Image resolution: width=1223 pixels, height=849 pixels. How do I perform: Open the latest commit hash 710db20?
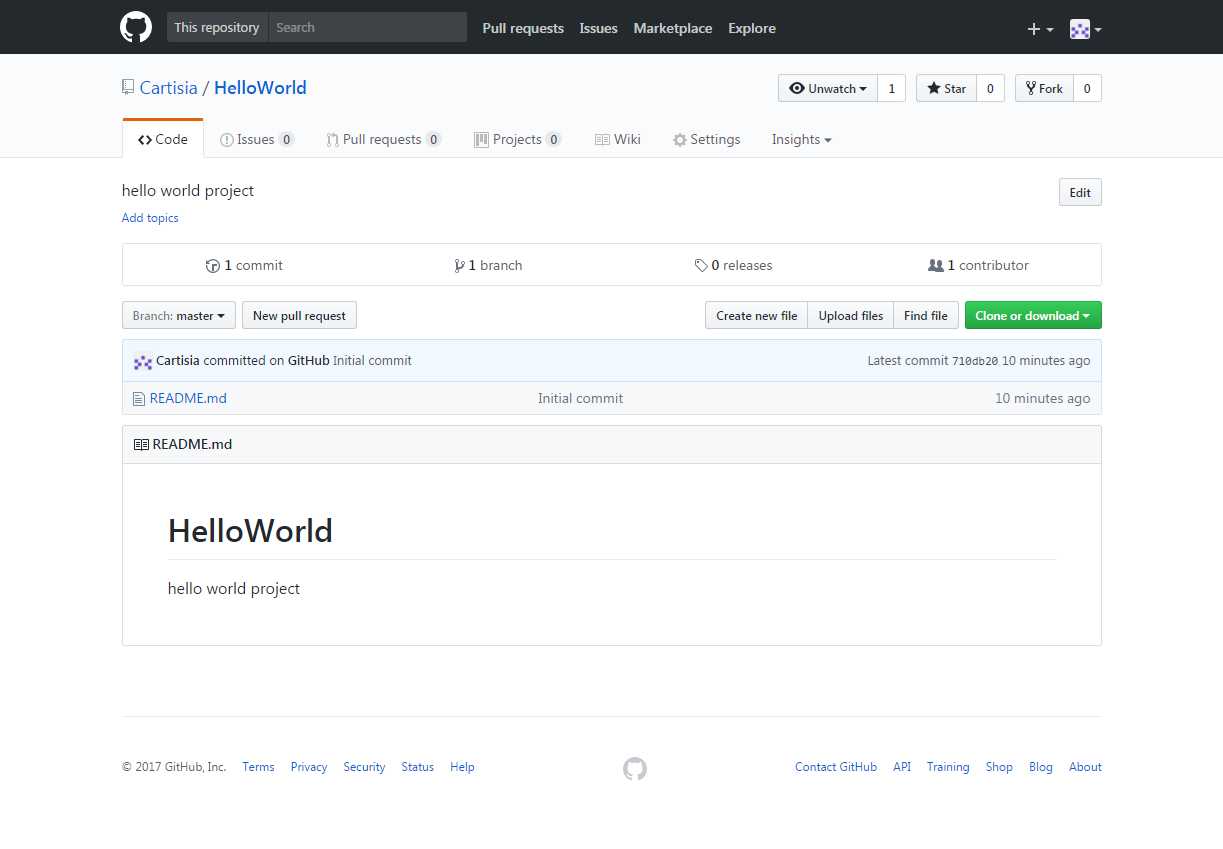[x=975, y=361]
